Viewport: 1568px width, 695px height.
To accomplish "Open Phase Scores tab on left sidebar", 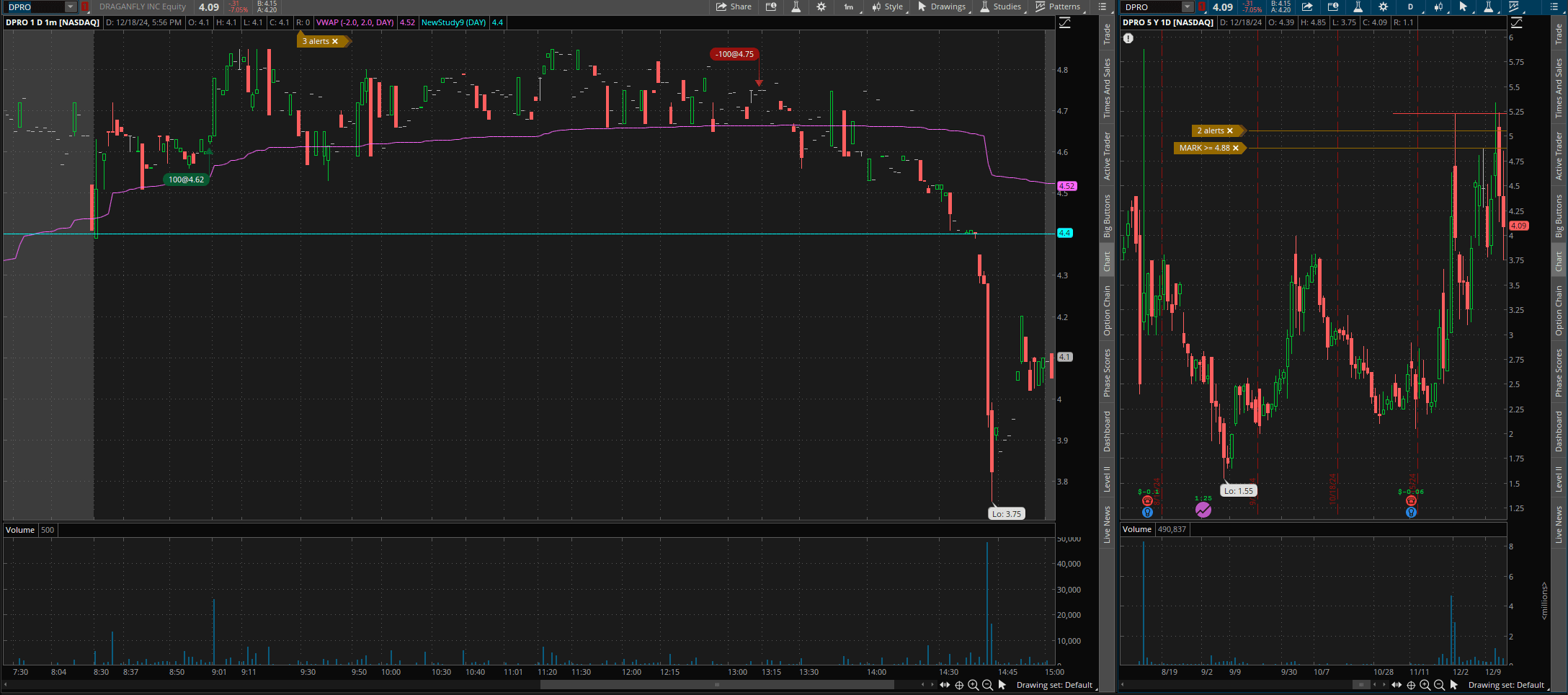I will [x=1107, y=372].
